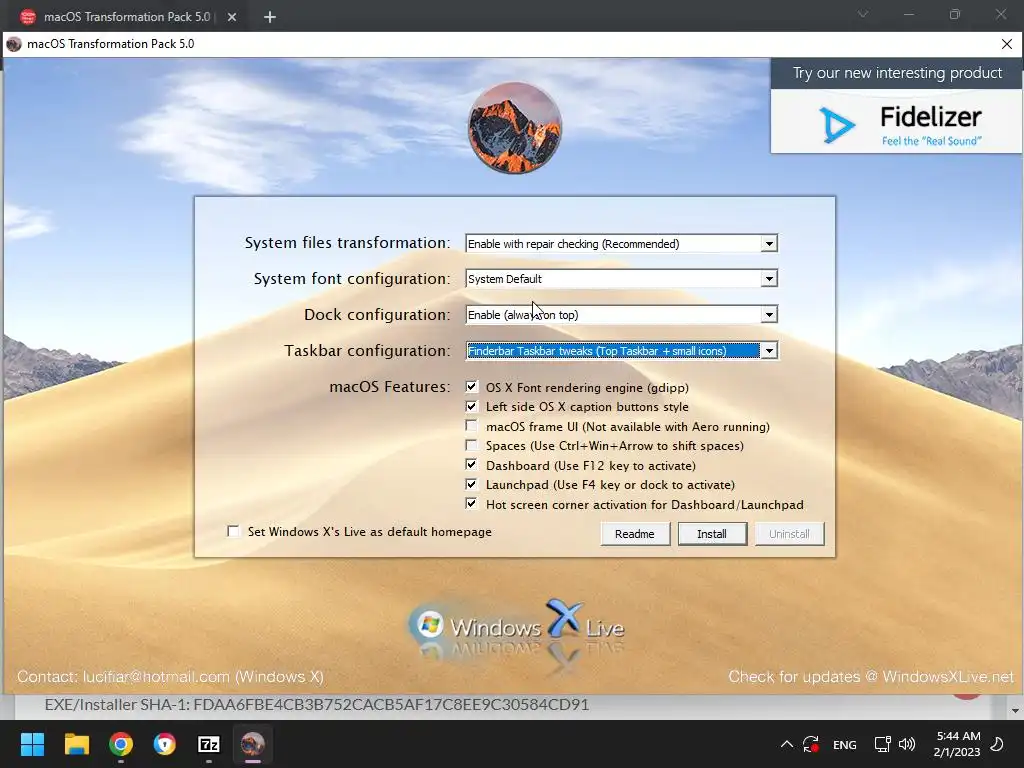This screenshot has width=1024, height=768.
Task: Click lucifiar@hotmail.com contact text
Action: pos(156,677)
